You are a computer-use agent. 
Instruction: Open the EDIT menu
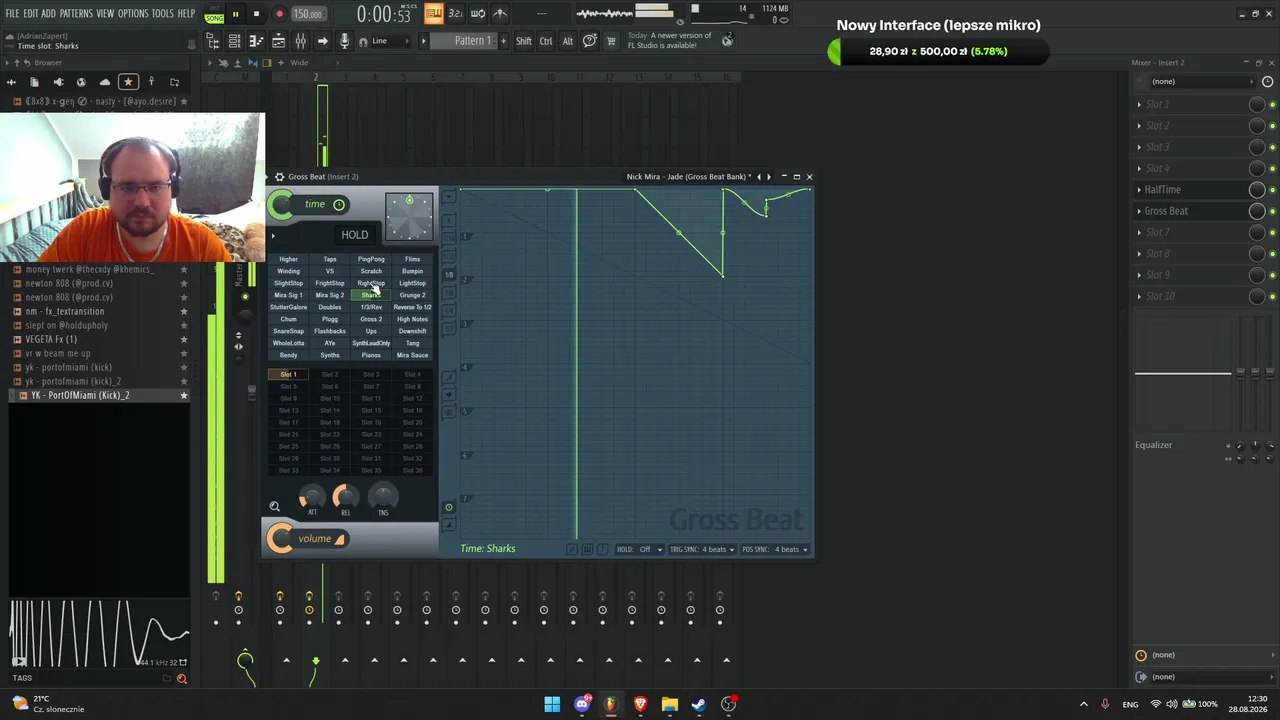point(31,14)
